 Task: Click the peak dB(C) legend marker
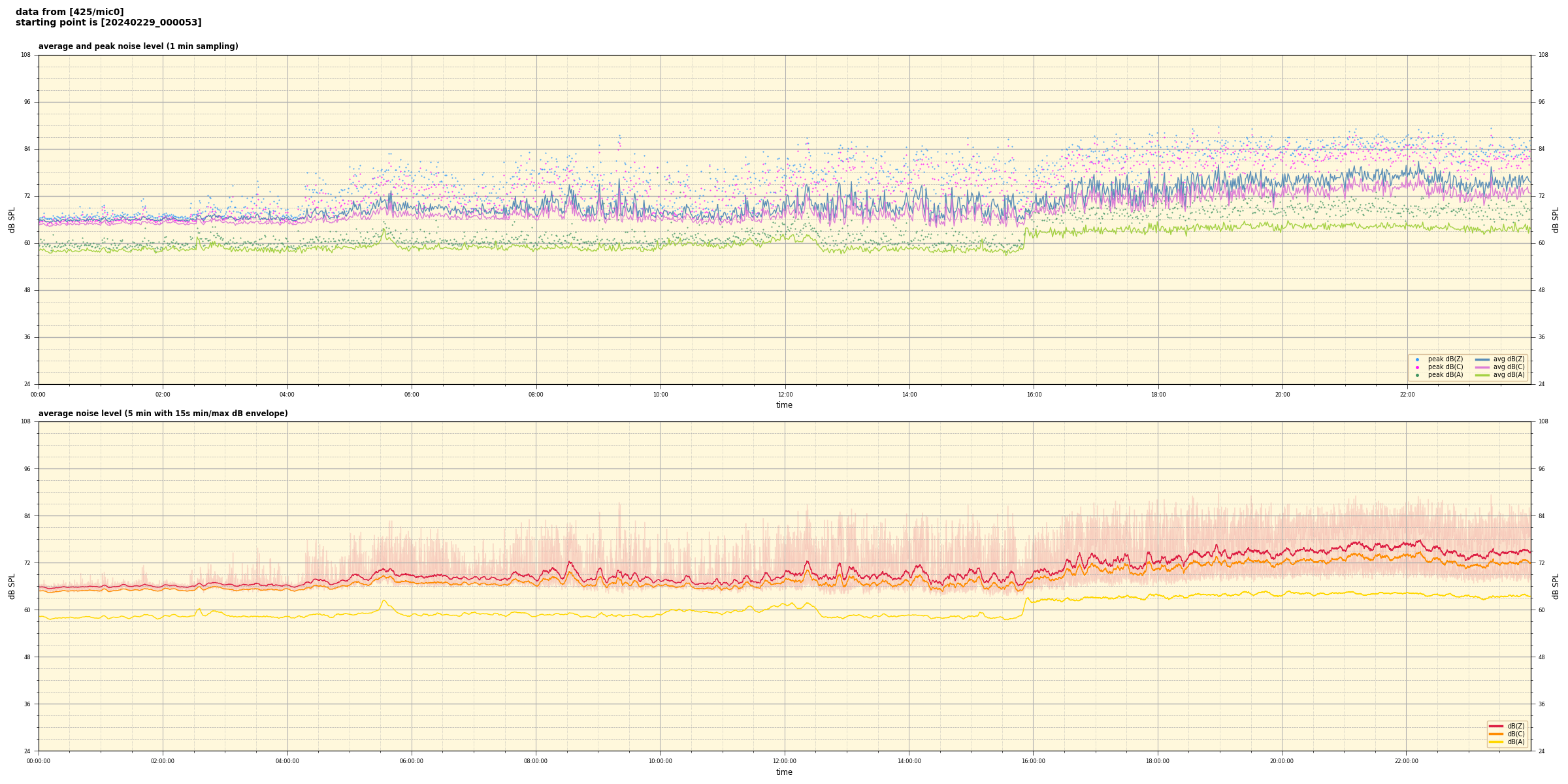click(1417, 367)
